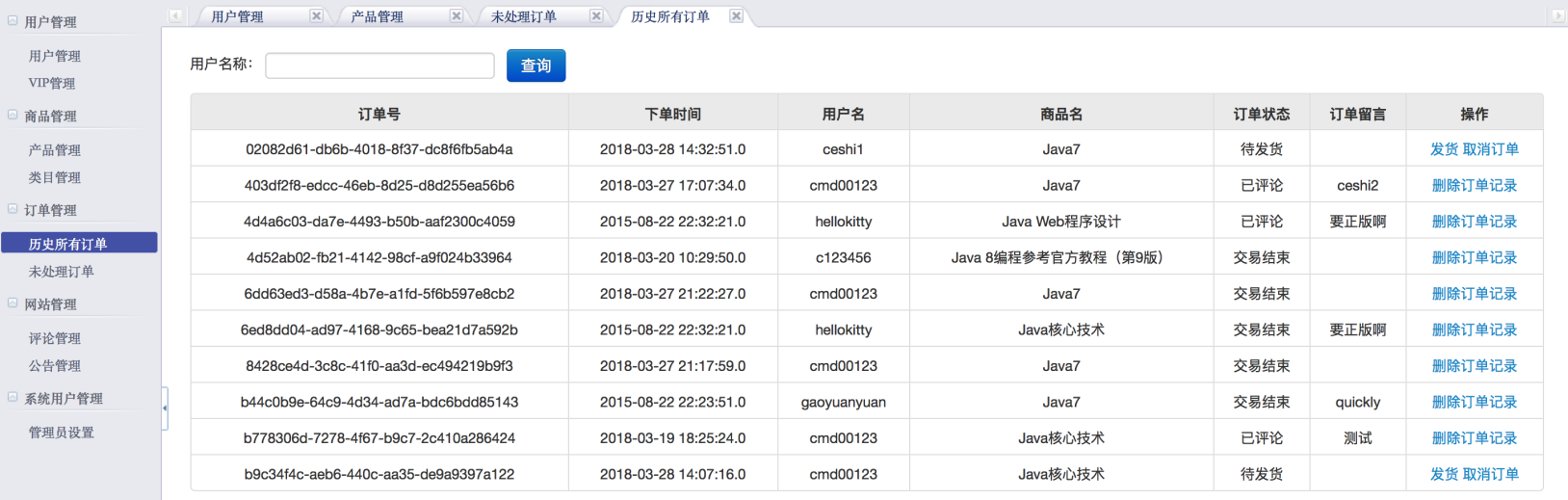Collapse the 商品管理 sidebar group

pyautogui.click(x=13, y=115)
